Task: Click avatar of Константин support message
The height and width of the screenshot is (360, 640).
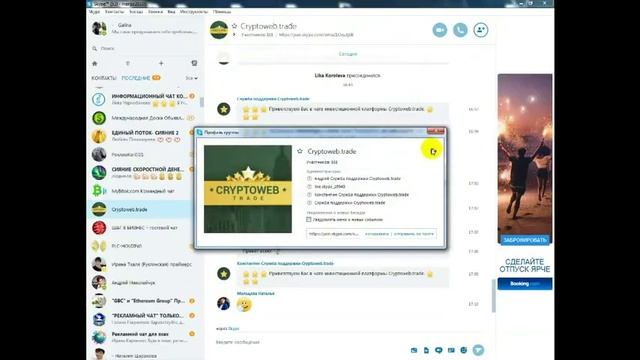Action: [224, 273]
